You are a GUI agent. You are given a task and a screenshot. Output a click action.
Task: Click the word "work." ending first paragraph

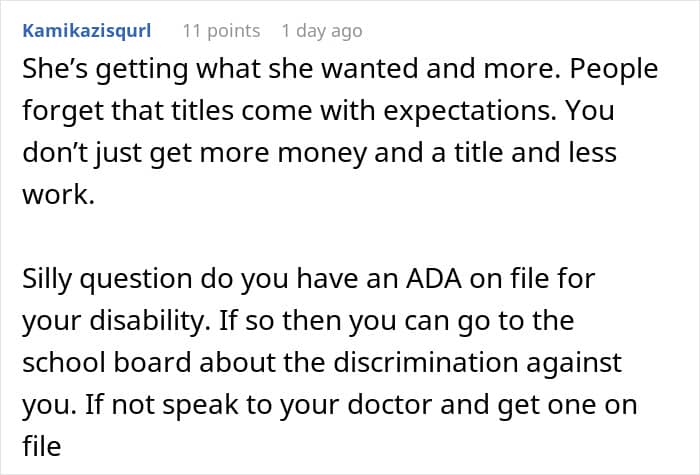click(x=56, y=193)
